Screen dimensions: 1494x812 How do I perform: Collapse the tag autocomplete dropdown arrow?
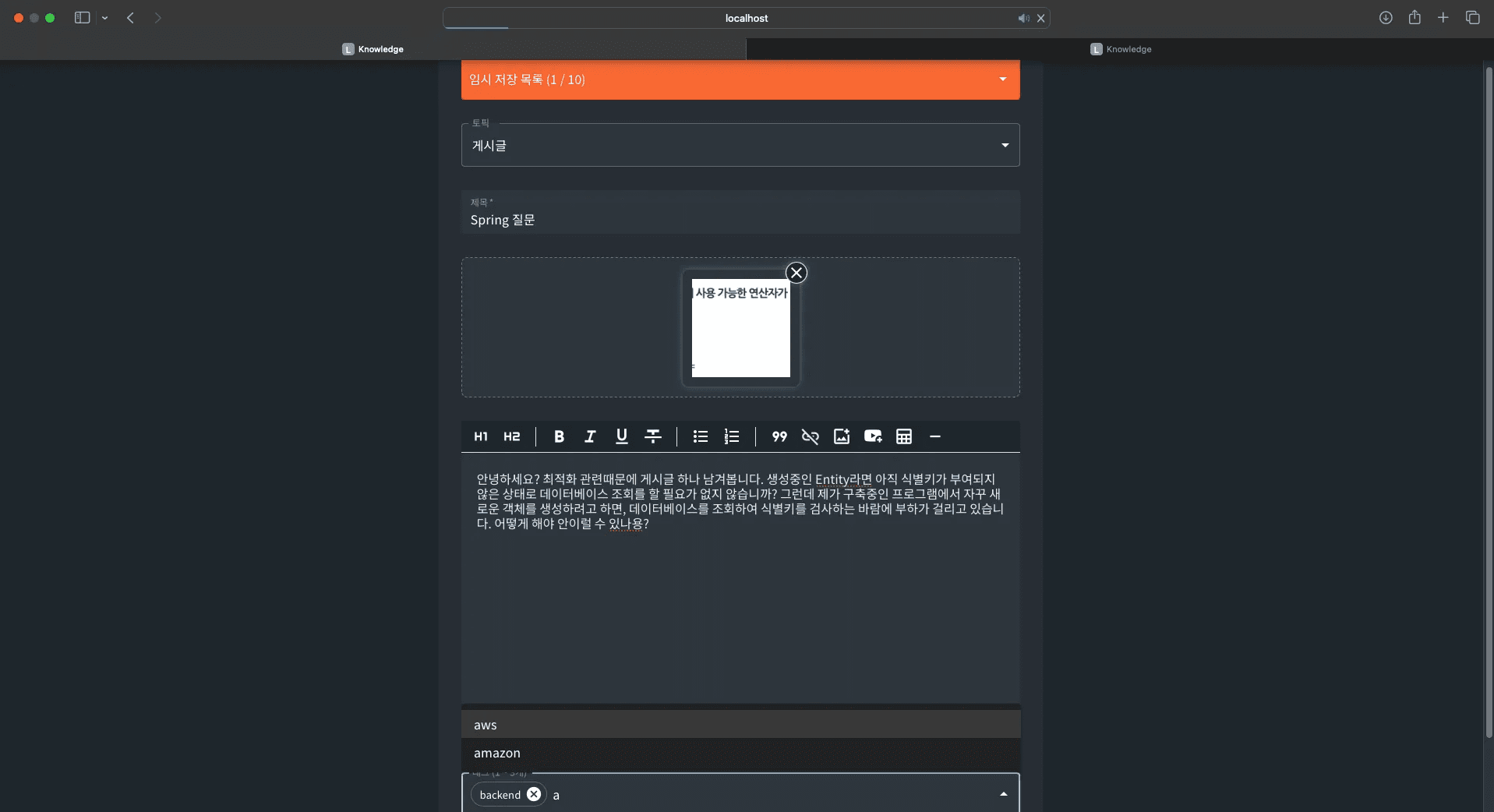(1003, 794)
